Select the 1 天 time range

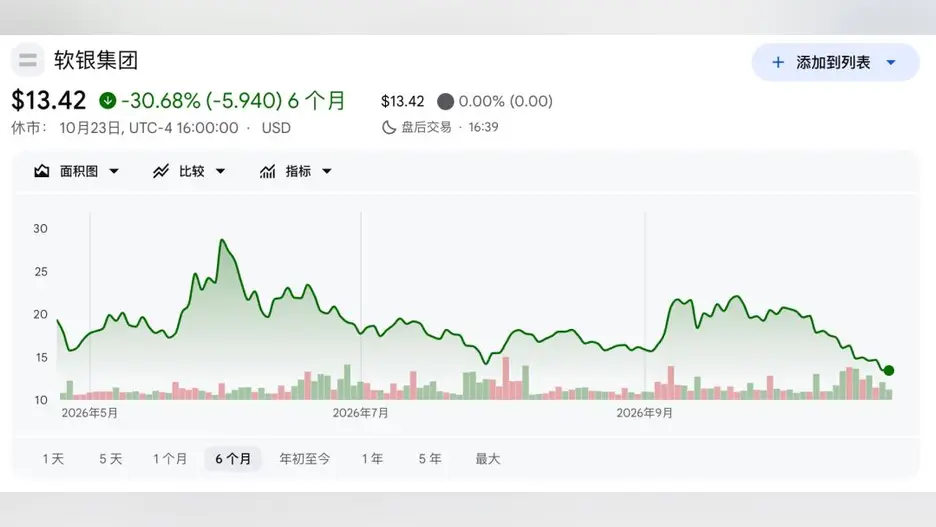click(x=53, y=458)
